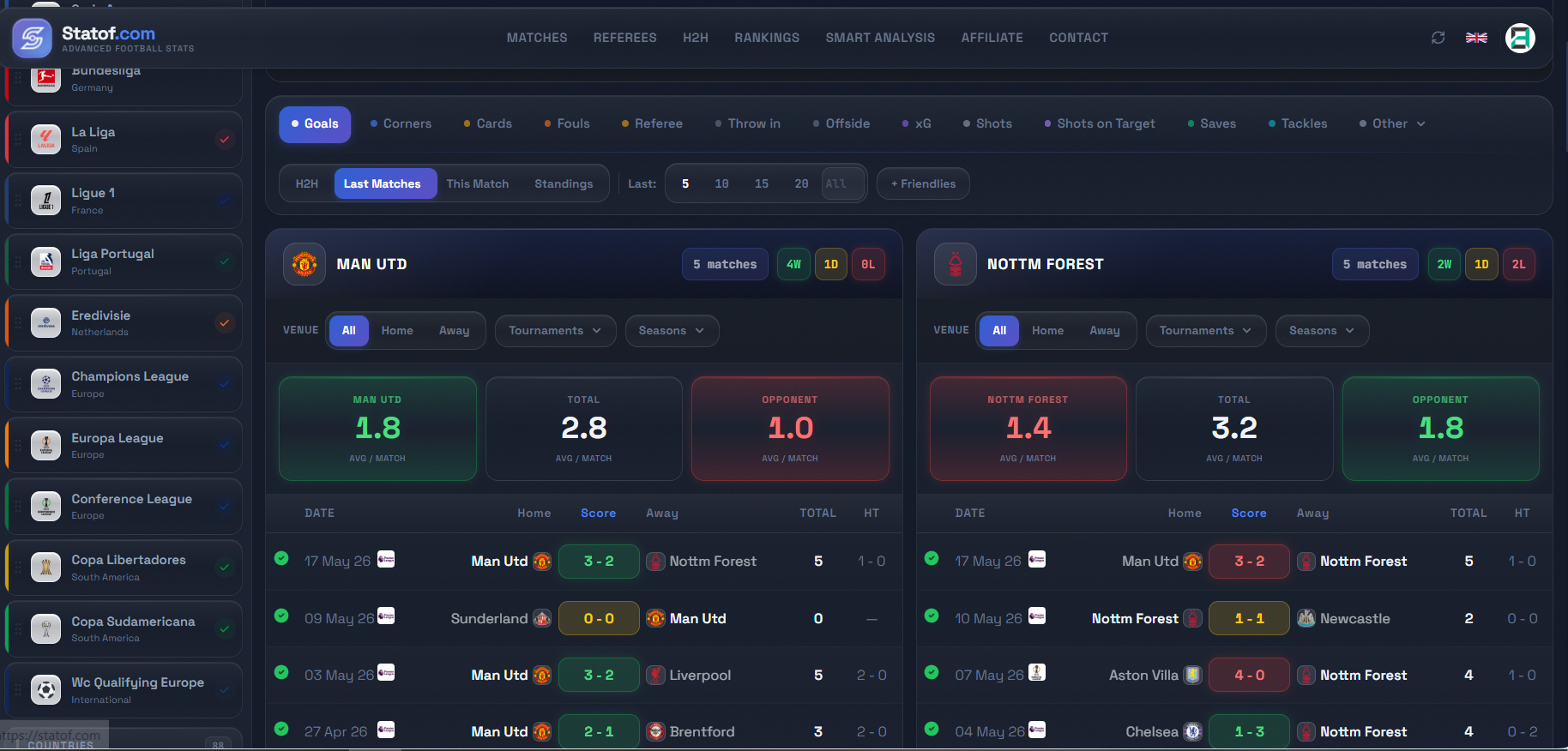Click the Liverpool crest in the 03 May row

656,675
